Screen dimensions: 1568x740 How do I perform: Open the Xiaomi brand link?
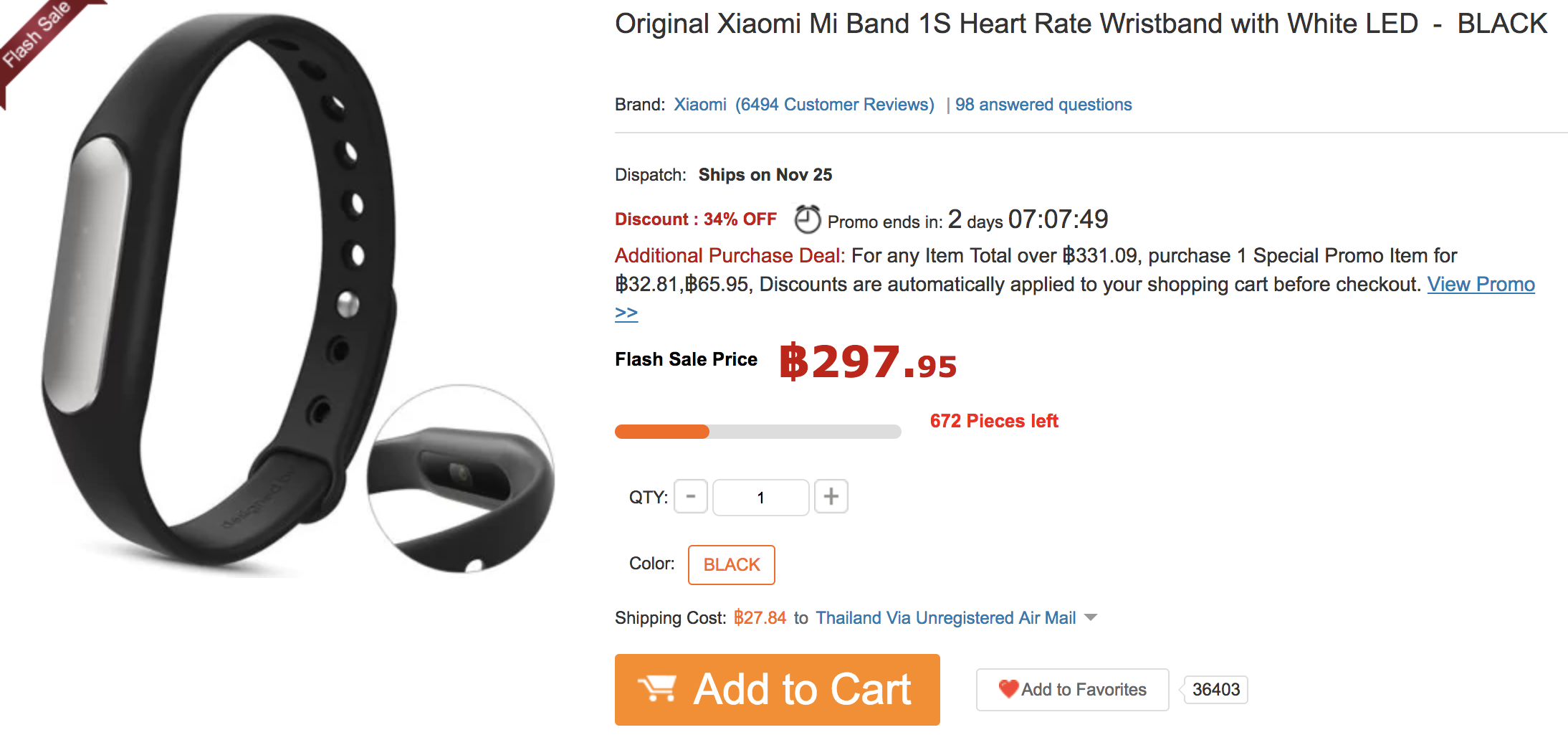click(699, 105)
